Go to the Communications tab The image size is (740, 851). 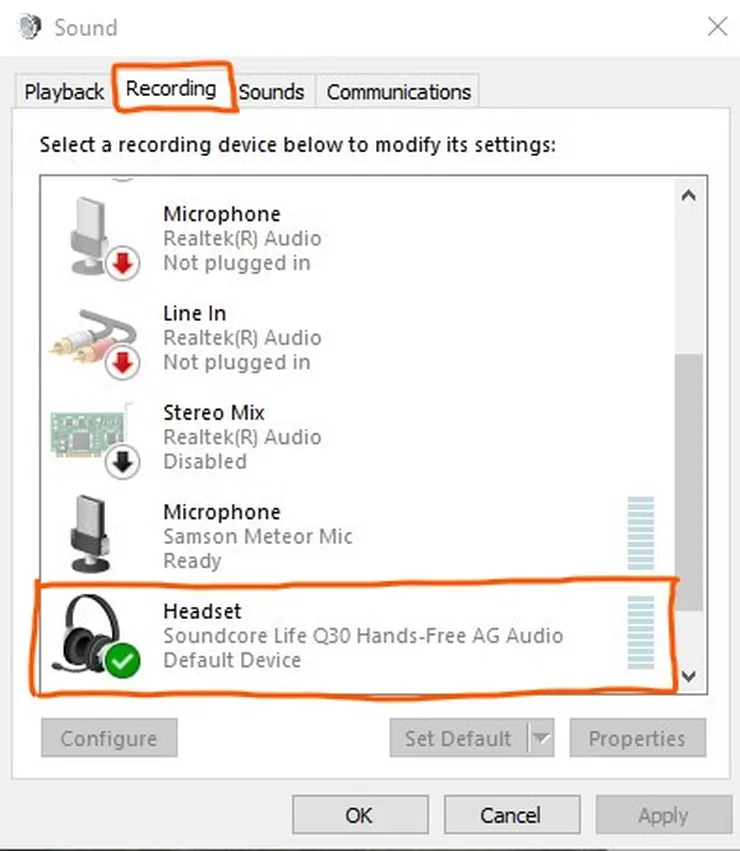point(398,92)
